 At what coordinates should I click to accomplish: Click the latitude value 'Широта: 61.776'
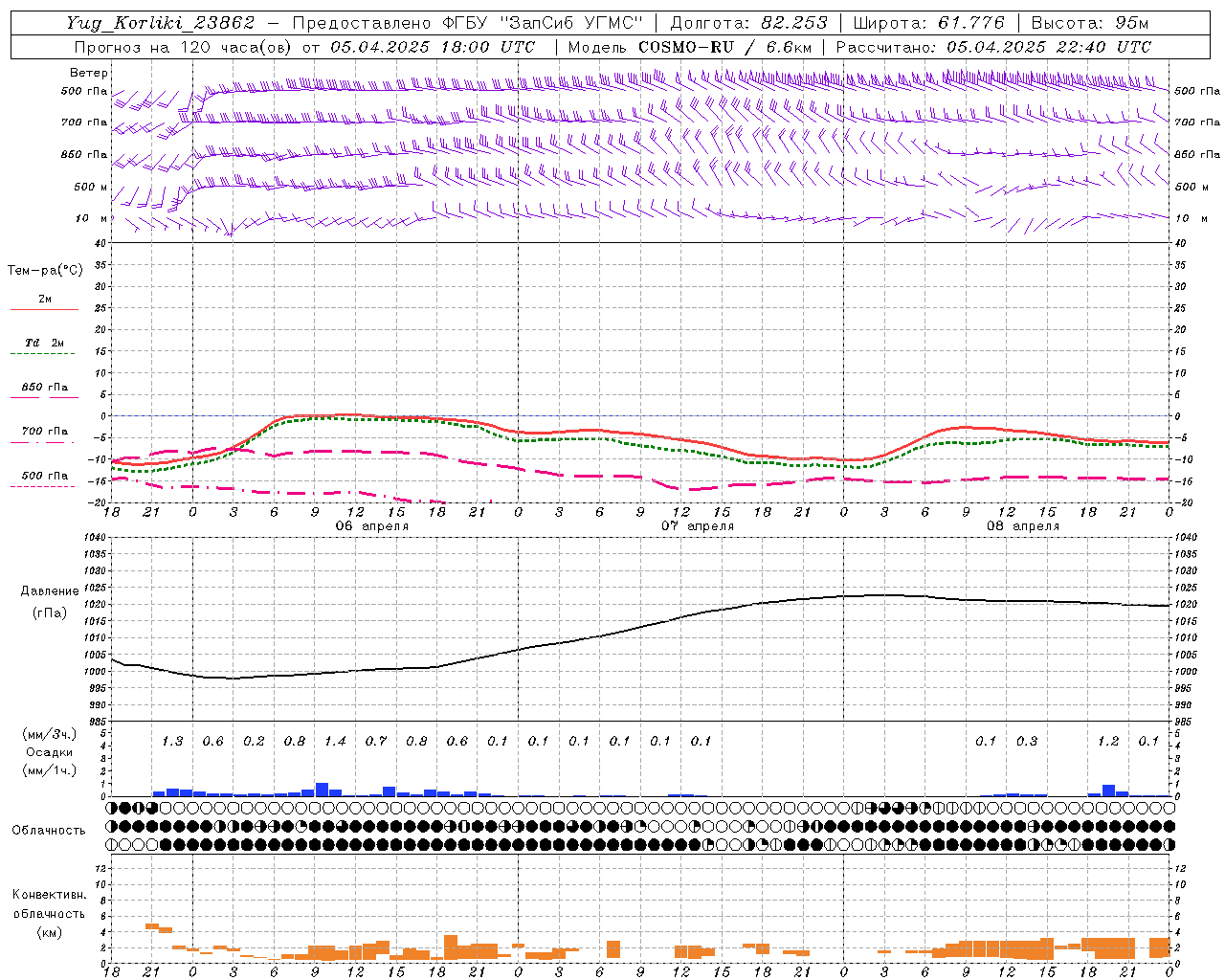coord(928,23)
